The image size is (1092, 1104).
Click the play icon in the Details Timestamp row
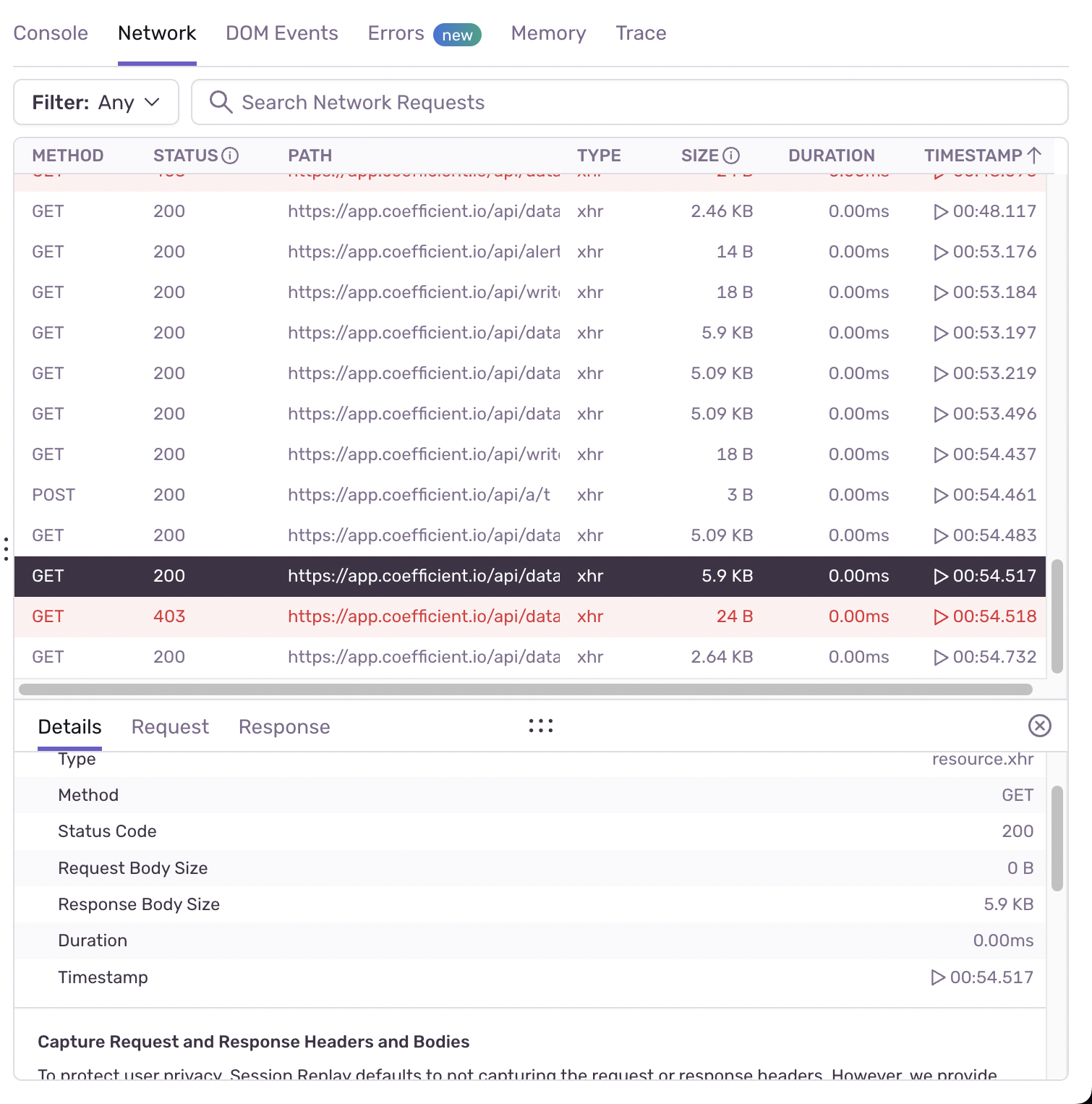(938, 977)
